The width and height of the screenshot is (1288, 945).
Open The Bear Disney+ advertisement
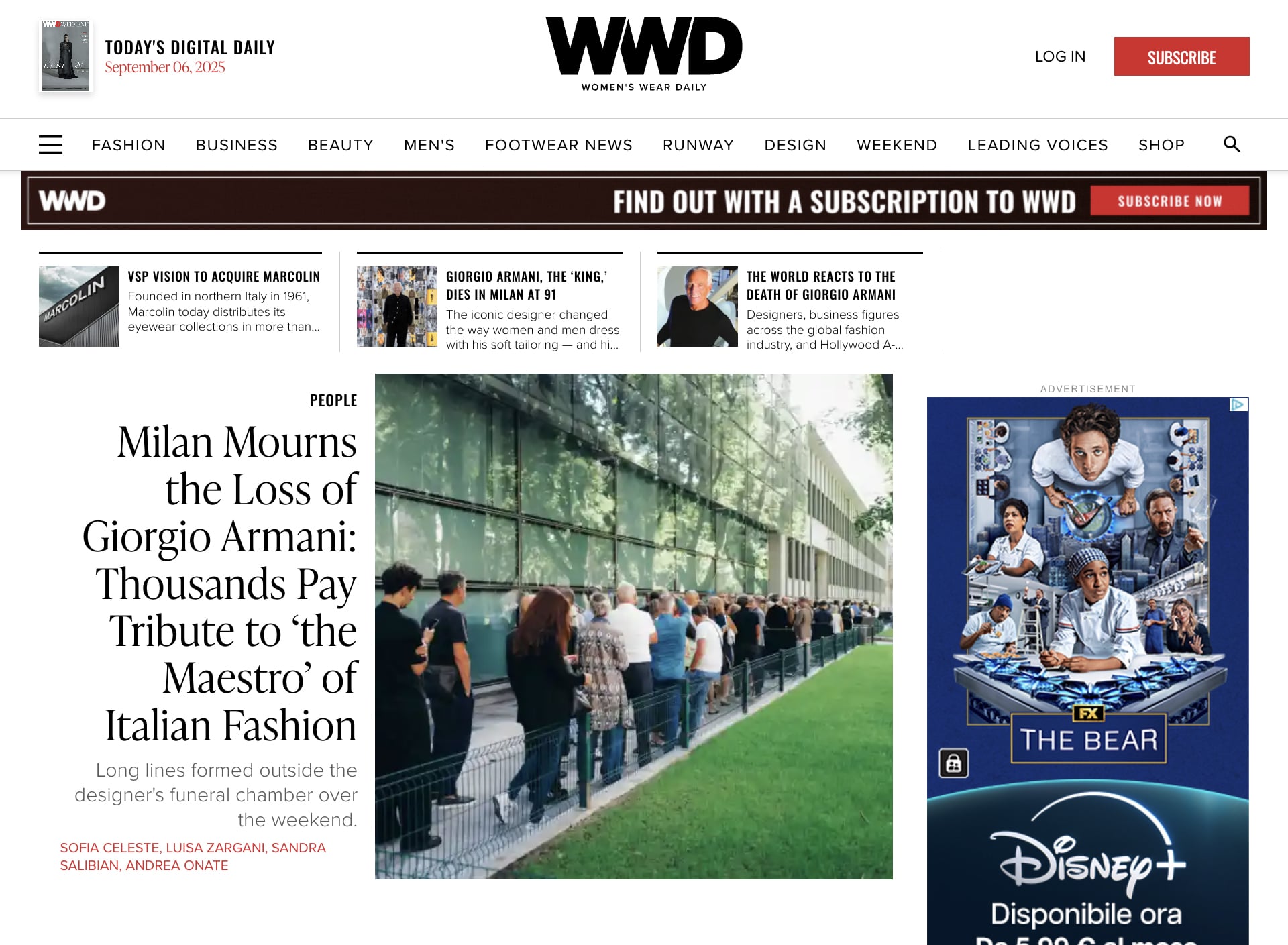coord(1087,671)
